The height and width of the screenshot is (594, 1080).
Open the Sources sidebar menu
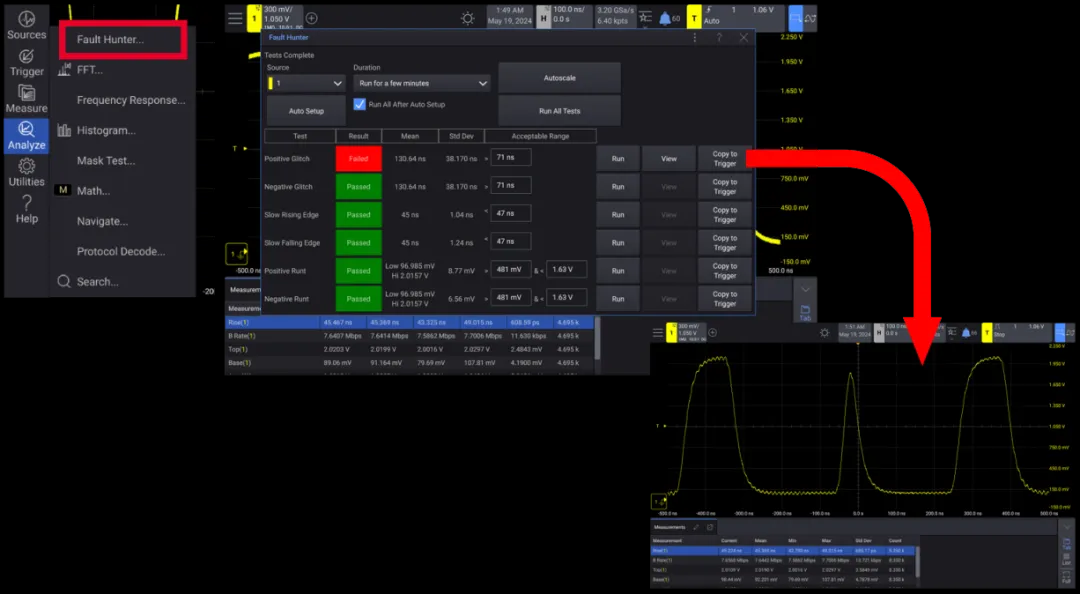click(27, 24)
